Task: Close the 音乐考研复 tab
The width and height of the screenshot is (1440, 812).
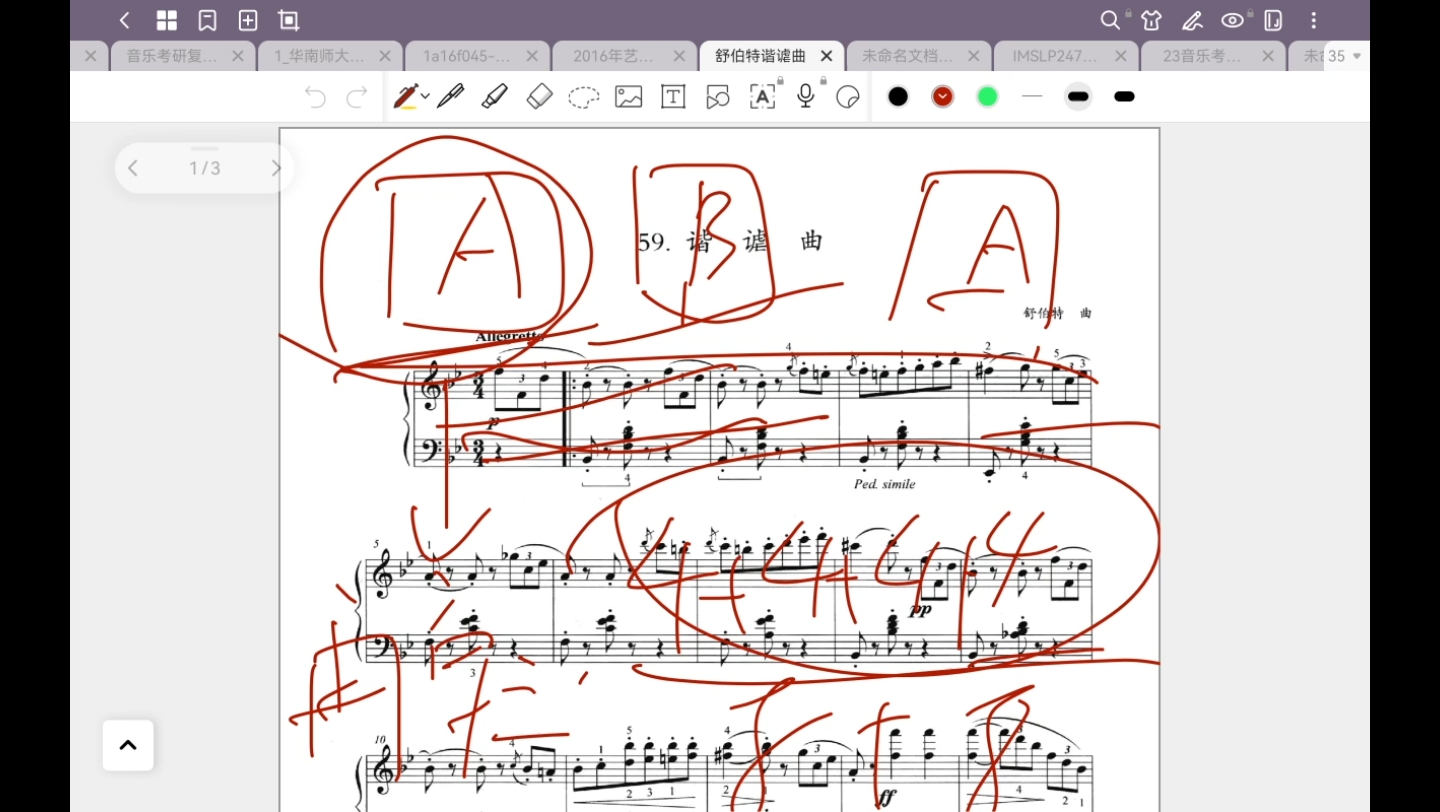Action: [237, 56]
